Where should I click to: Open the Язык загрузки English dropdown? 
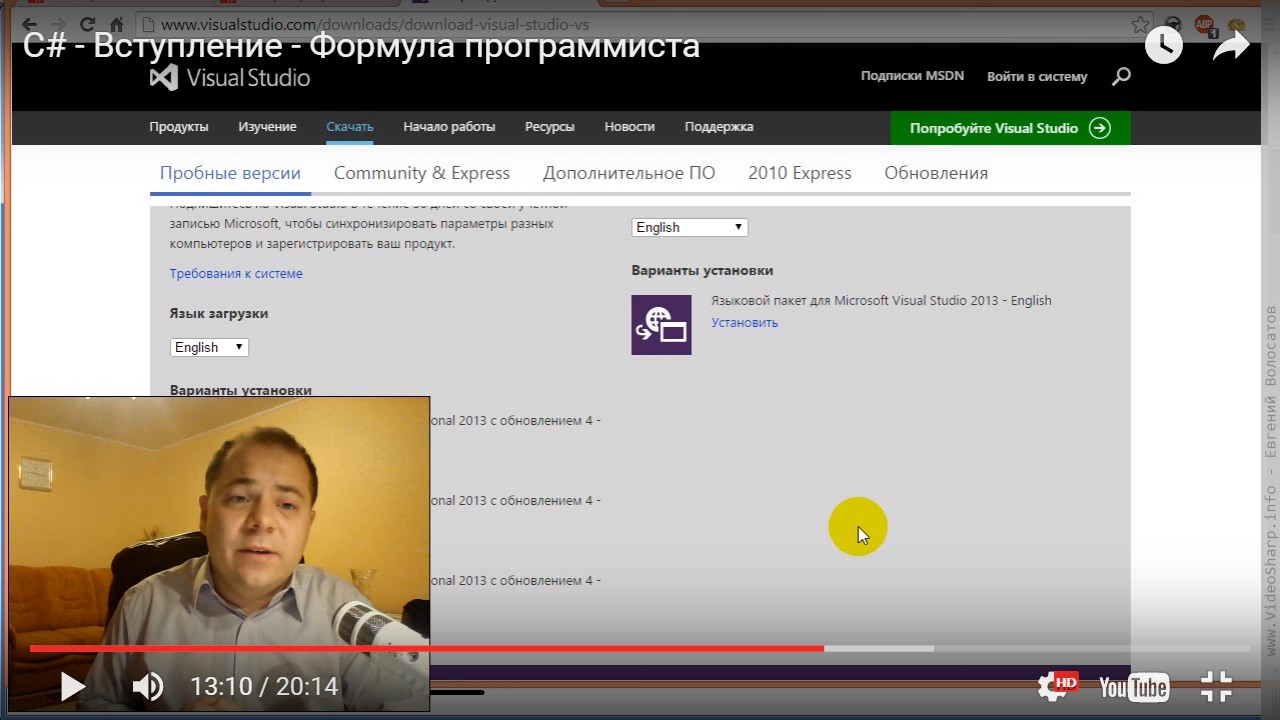(209, 347)
